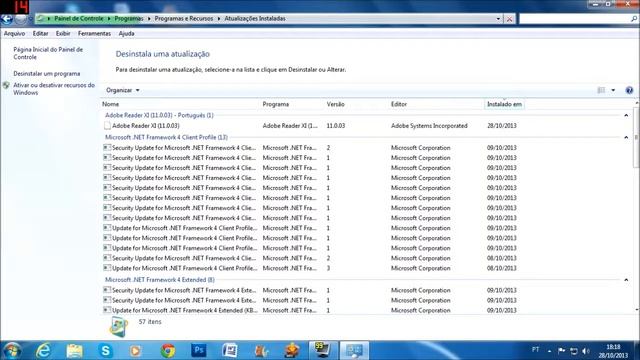The width and height of the screenshot is (640, 360).
Task: Click the Adobe Reader XI group header text
Action: 159,116
